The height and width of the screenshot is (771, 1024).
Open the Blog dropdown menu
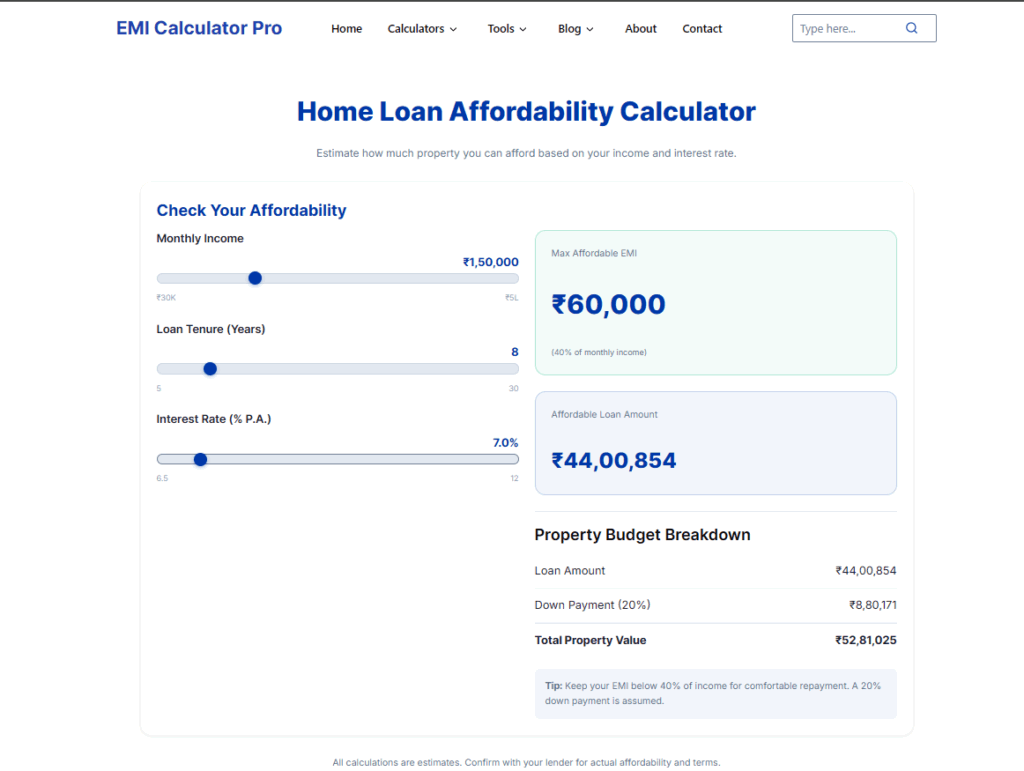[x=575, y=29]
